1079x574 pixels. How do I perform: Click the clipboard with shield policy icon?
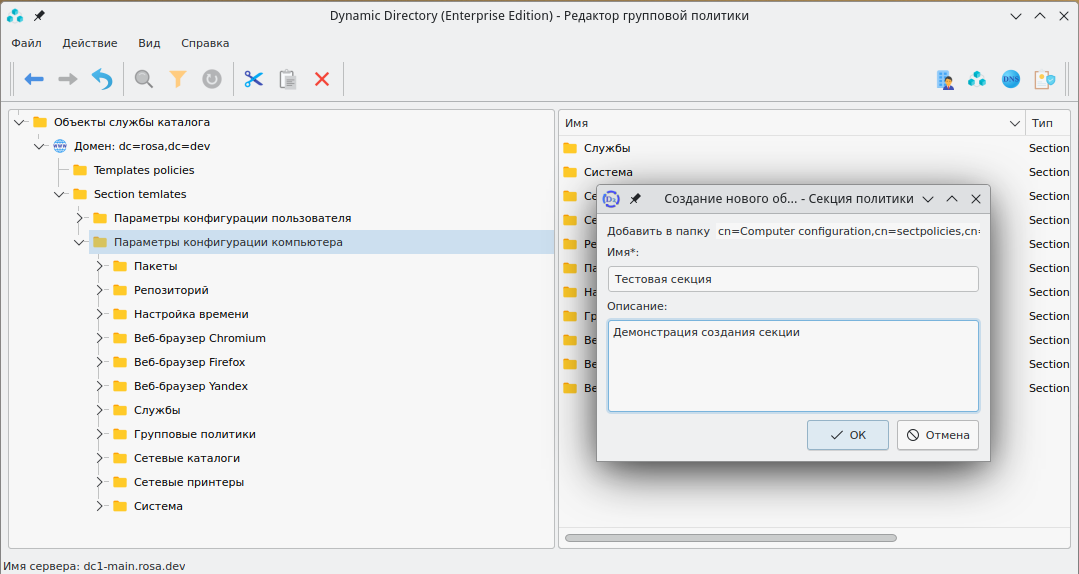(x=1045, y=79)
